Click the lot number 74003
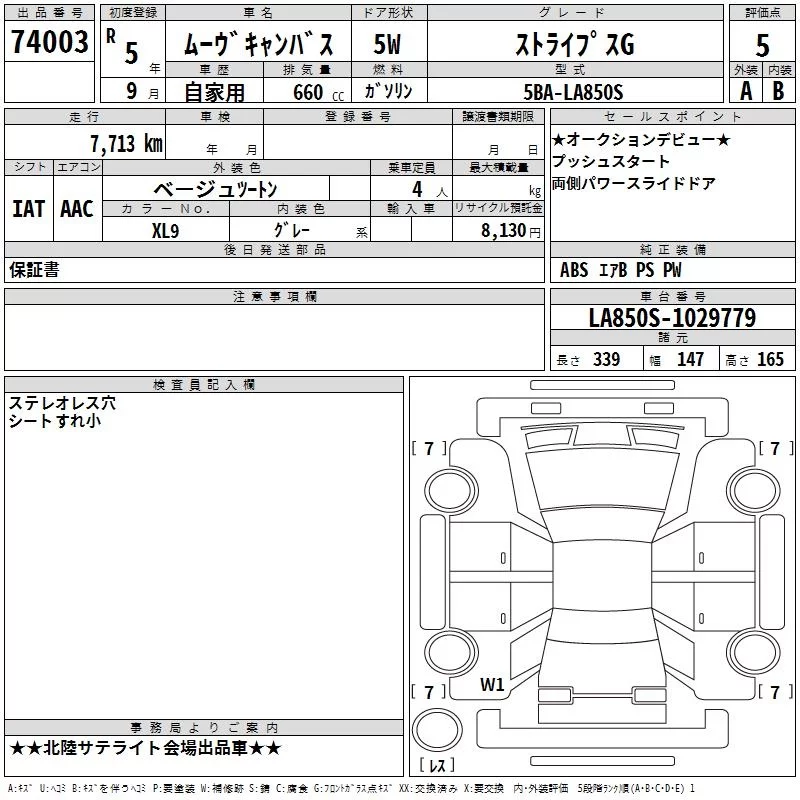The image size is (800, 800). click(49, 42)
